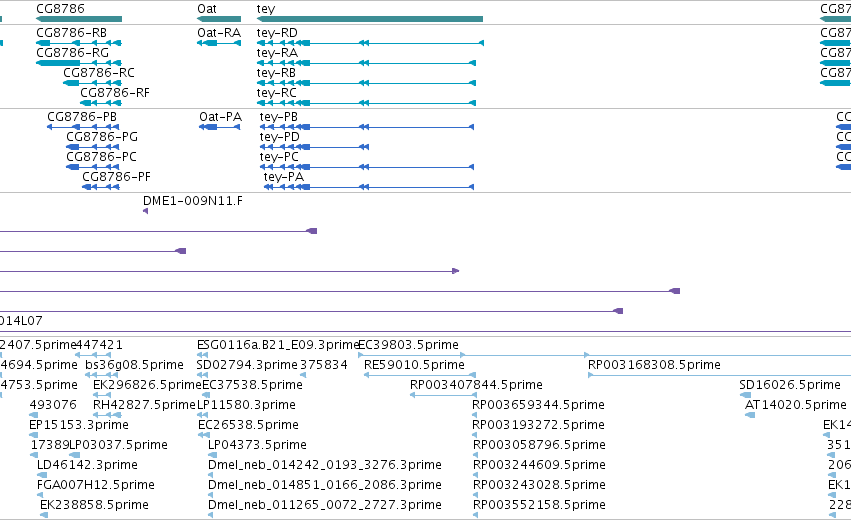Select Dmel_neb_011265_0072_2727.3prime label
This screenshot has height=520, width=851.
coord(325,505)
